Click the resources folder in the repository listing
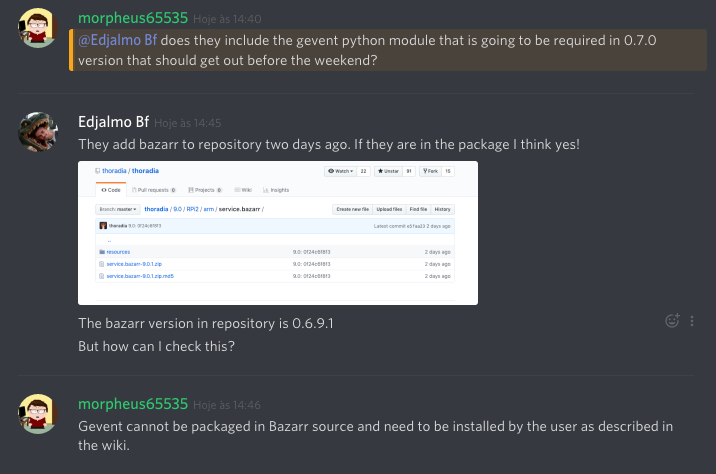 (119, 251)
